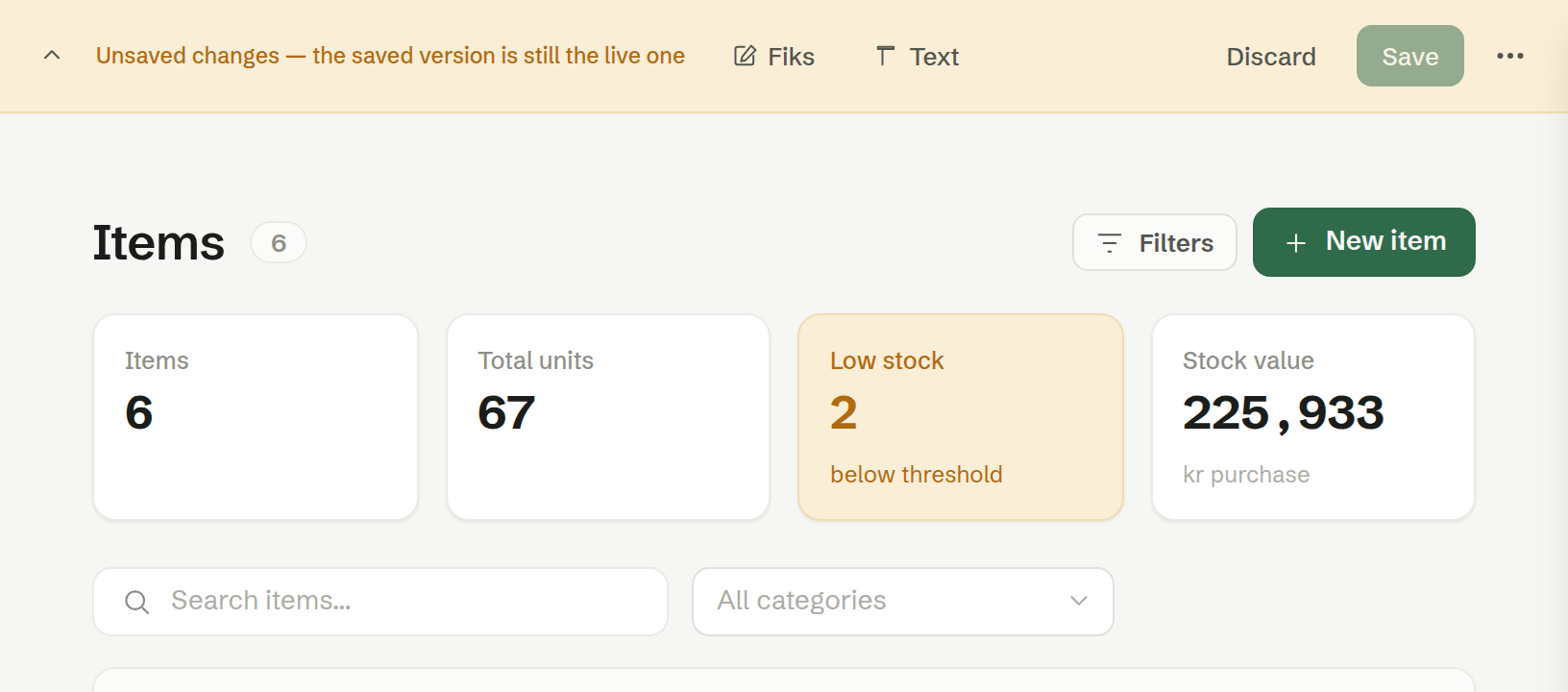
Task: Click the Items page heading
Action: pos(159,242)
